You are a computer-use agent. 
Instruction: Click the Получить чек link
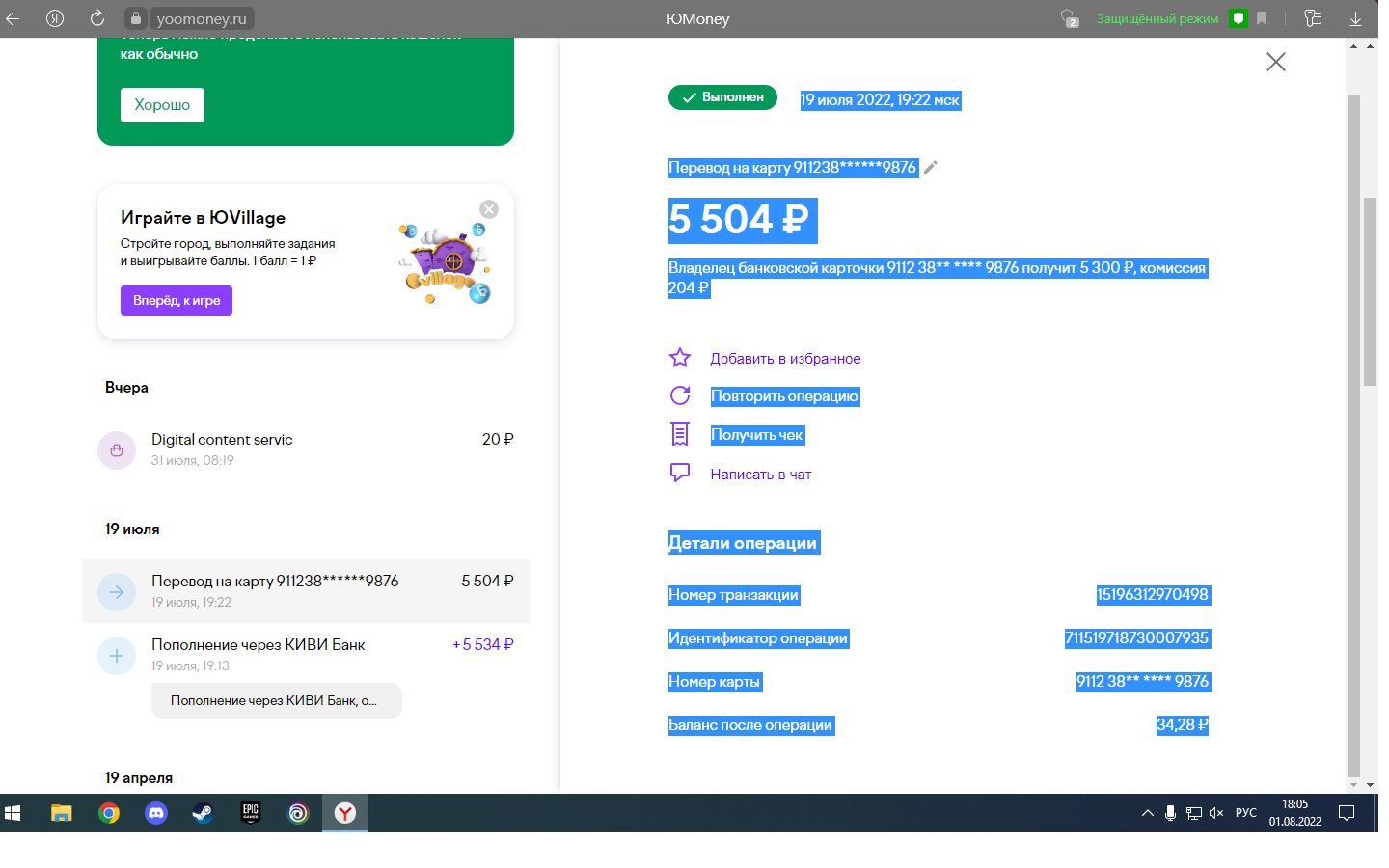757,435
